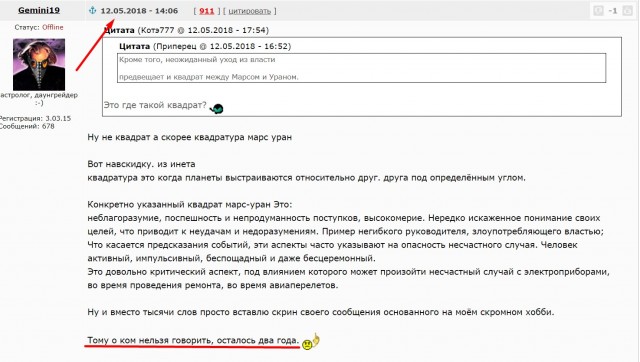The image size is (640, 362).
Task: Click the line 'Ну не квадрат а скорее квадратура марс уран'
Action: [189, 137]
